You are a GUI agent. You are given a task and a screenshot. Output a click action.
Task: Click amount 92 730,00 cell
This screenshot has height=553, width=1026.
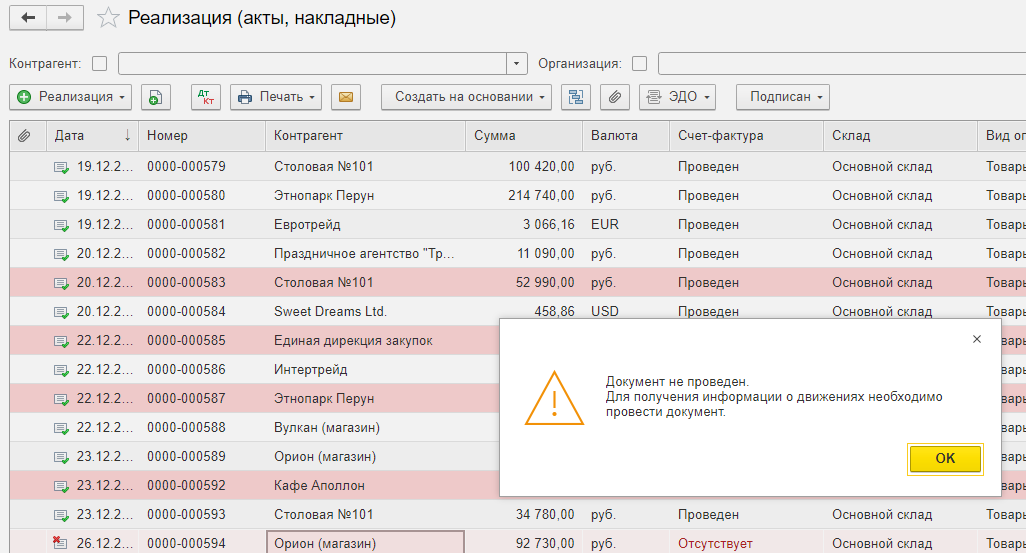coord(523,543)
